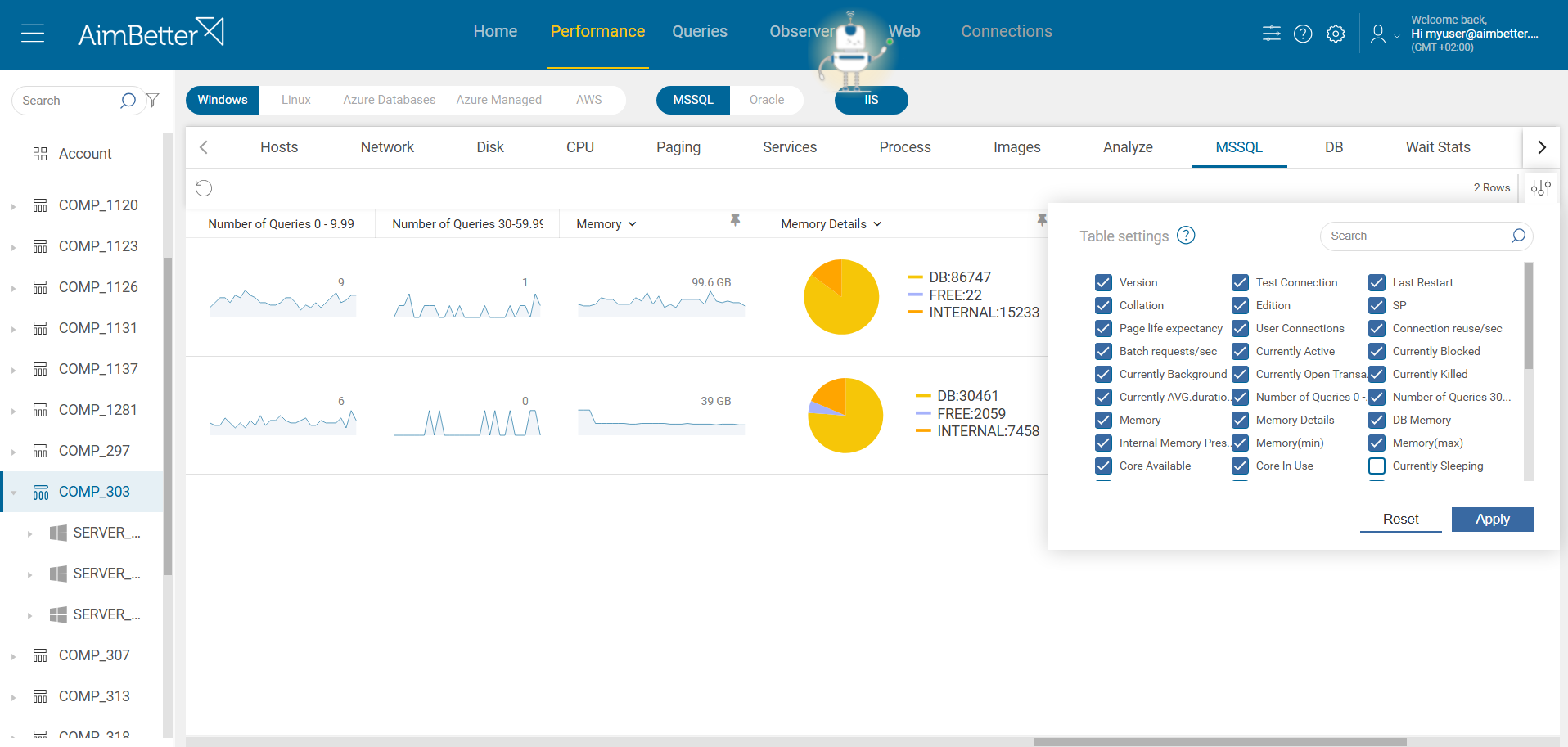The image size is (1568, 747).
Task: Click the first row memory pie chart
Action: [841, 297]
